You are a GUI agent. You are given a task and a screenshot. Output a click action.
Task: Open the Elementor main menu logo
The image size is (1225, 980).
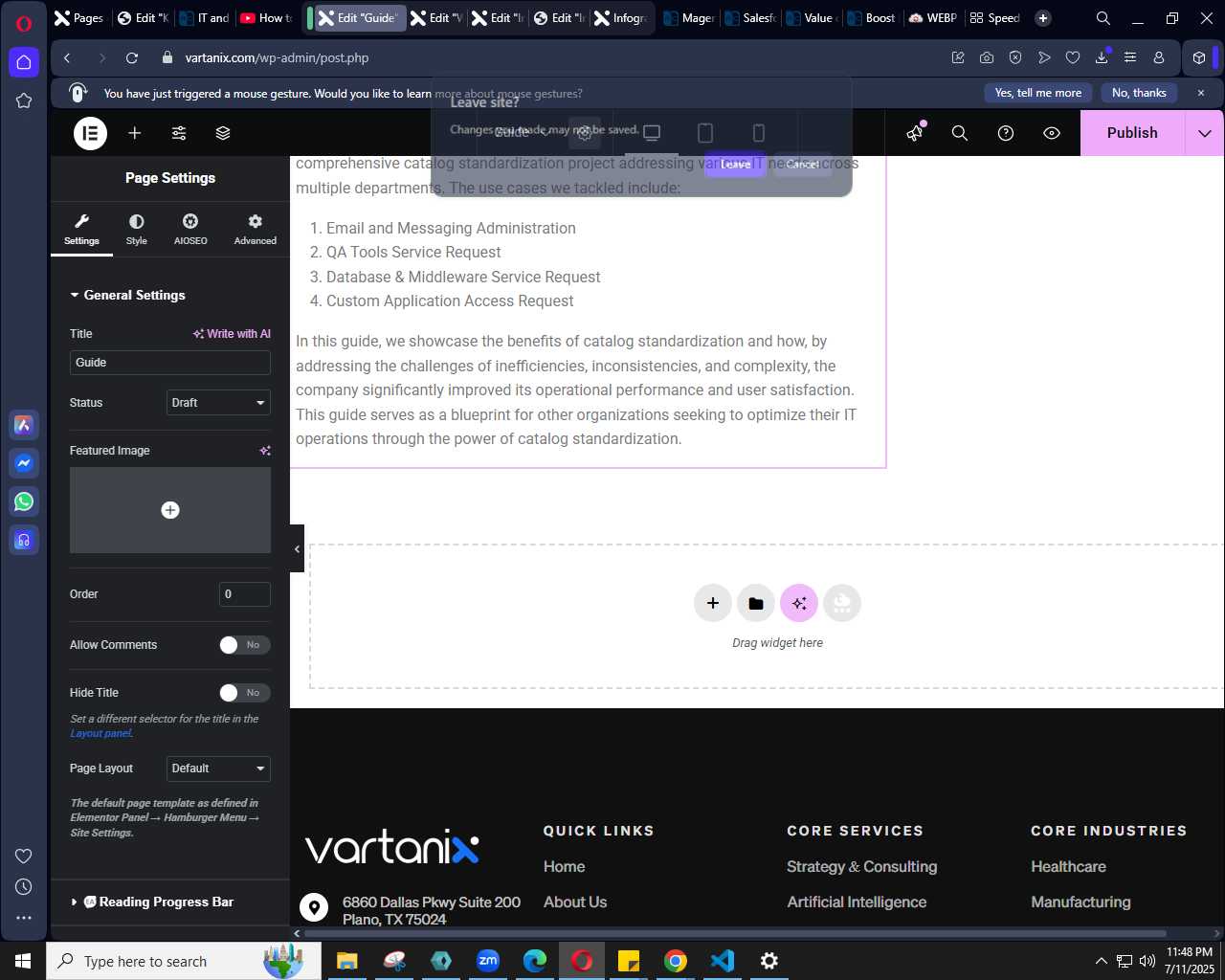tap(91, 133)
